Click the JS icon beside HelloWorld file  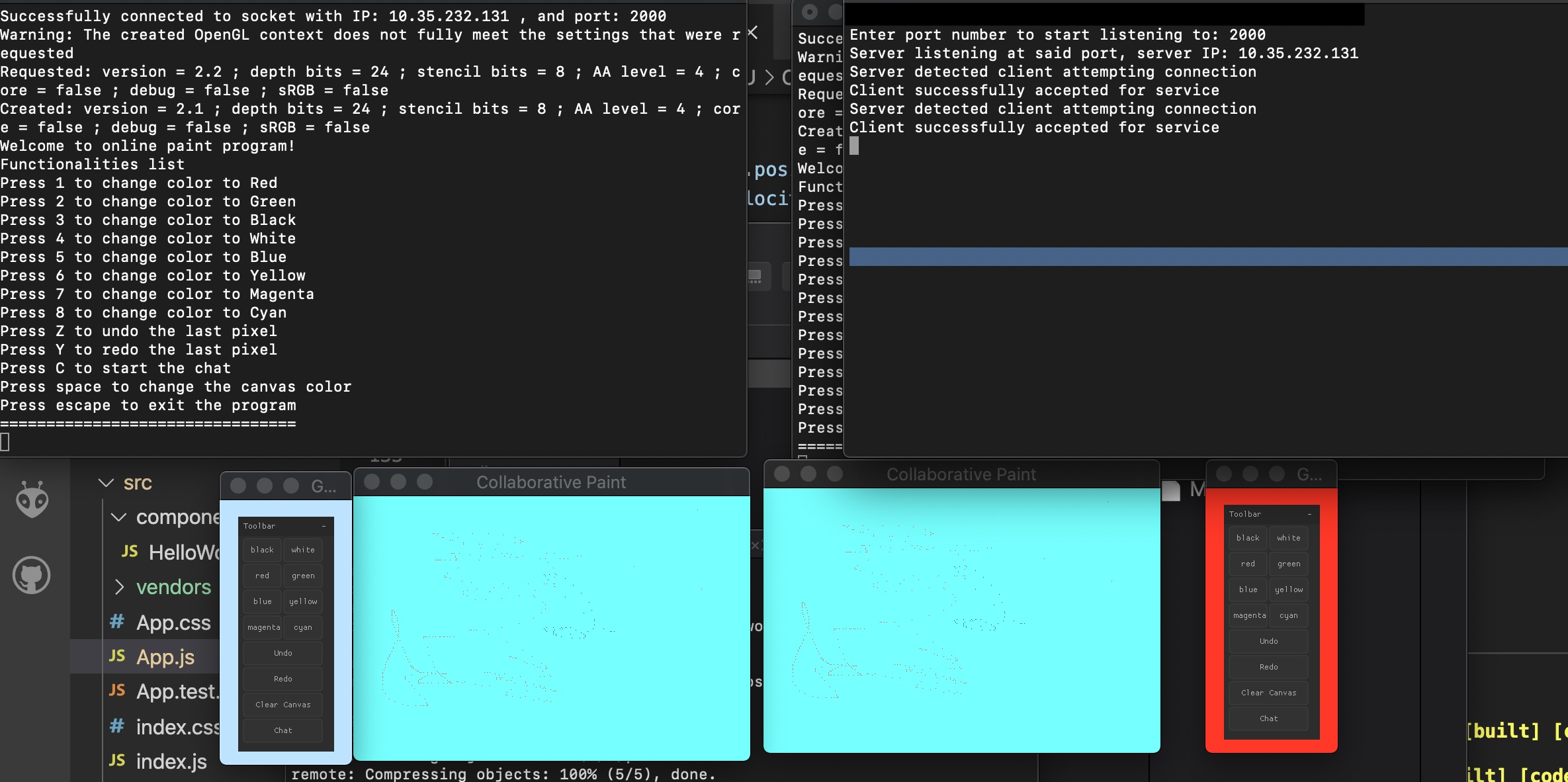(x=130, y=552)
